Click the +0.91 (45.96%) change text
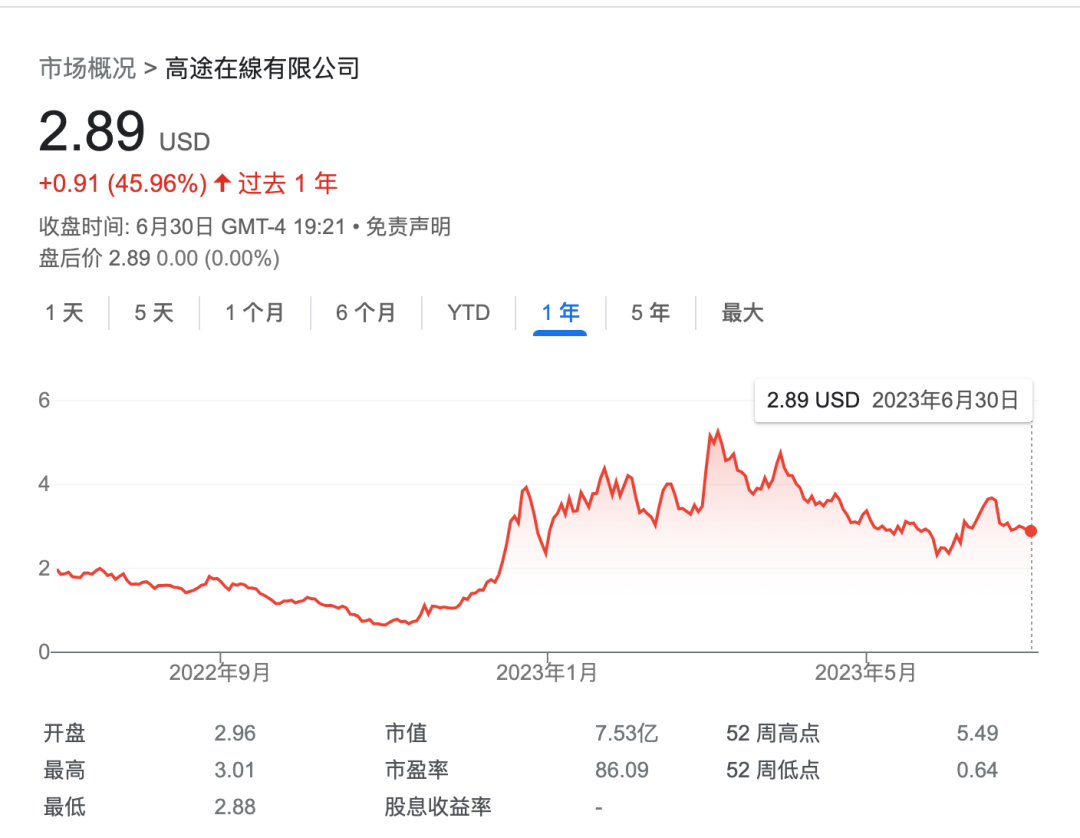 click(x=123, y=184)
